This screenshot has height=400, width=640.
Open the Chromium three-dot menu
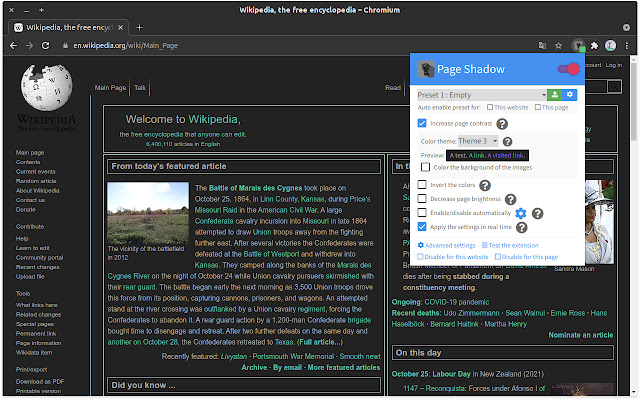[627, 46]
